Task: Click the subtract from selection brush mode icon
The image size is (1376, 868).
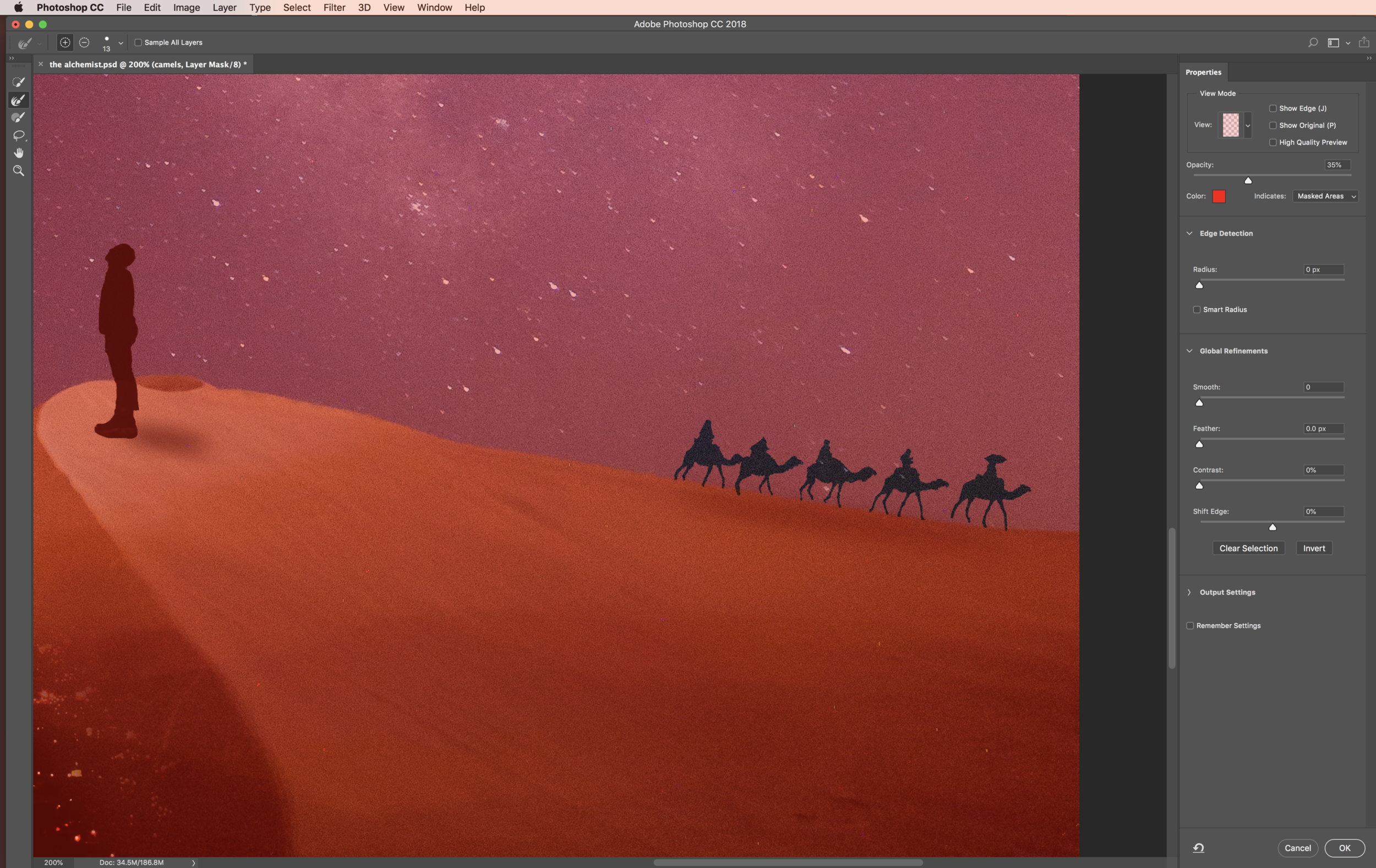Action: 84,42
